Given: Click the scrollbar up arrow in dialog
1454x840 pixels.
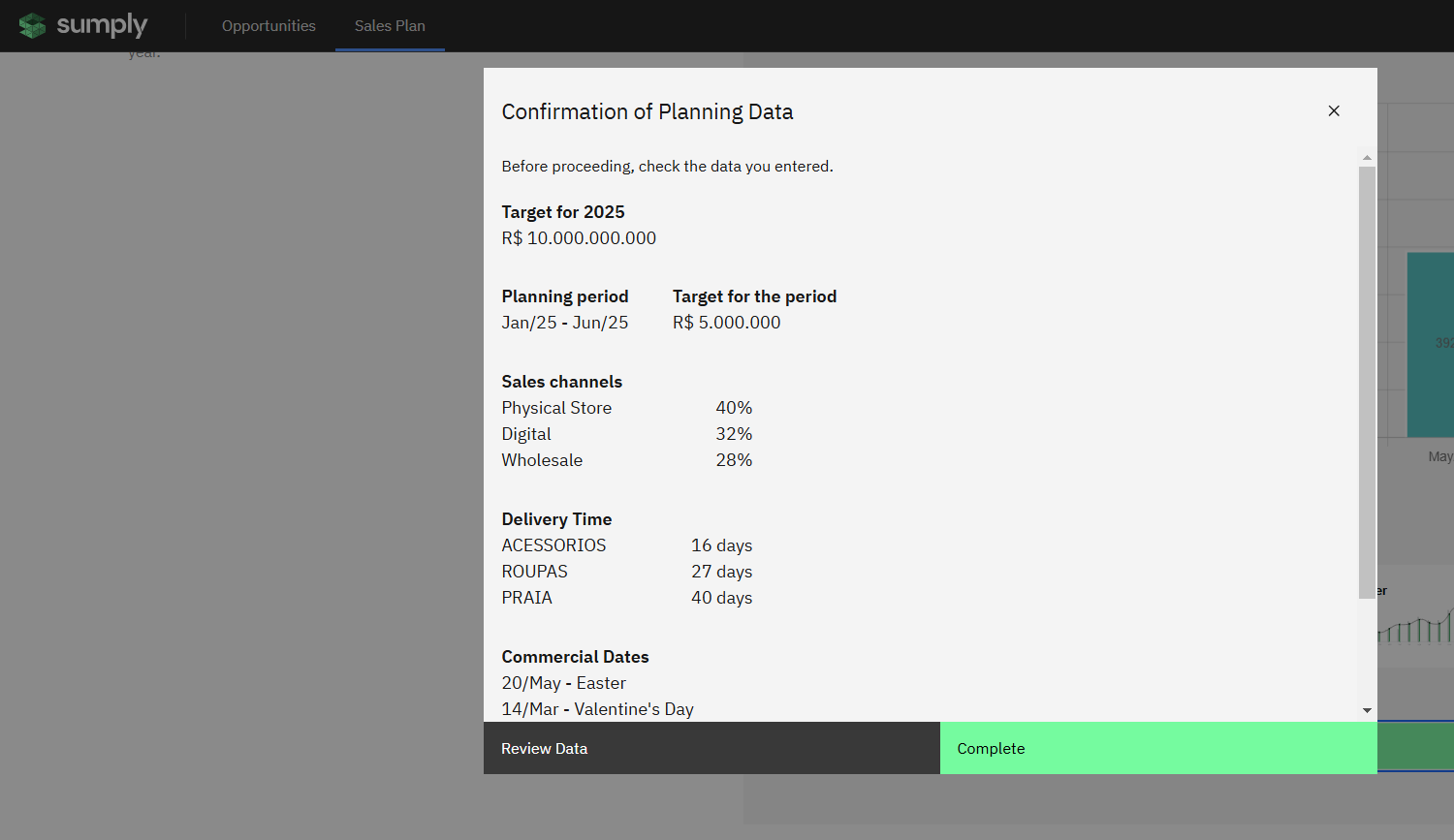Looking at the screenshot, I should (1367, 157).
